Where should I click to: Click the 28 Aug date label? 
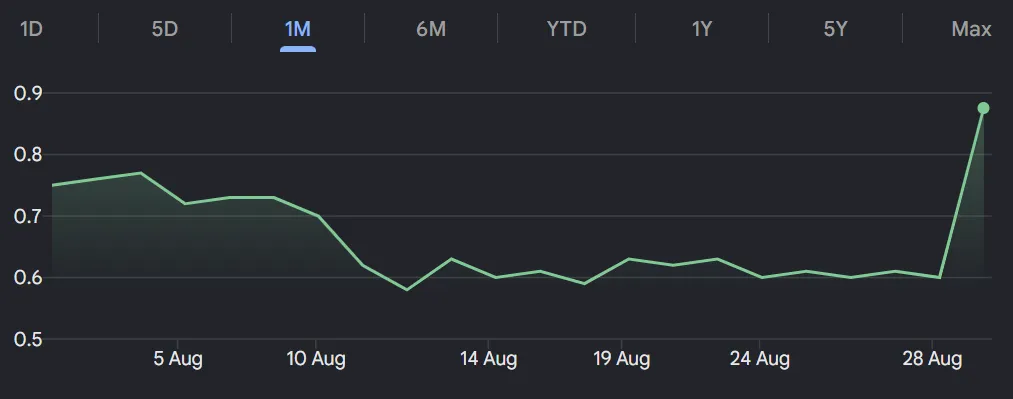(932, 359)
